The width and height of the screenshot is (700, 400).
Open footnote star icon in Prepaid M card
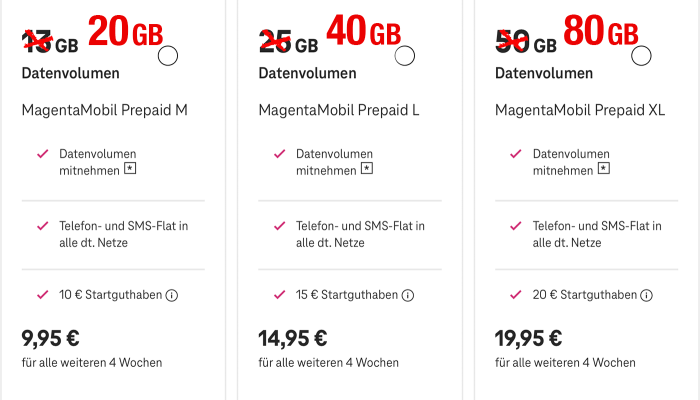coord(130,171)
